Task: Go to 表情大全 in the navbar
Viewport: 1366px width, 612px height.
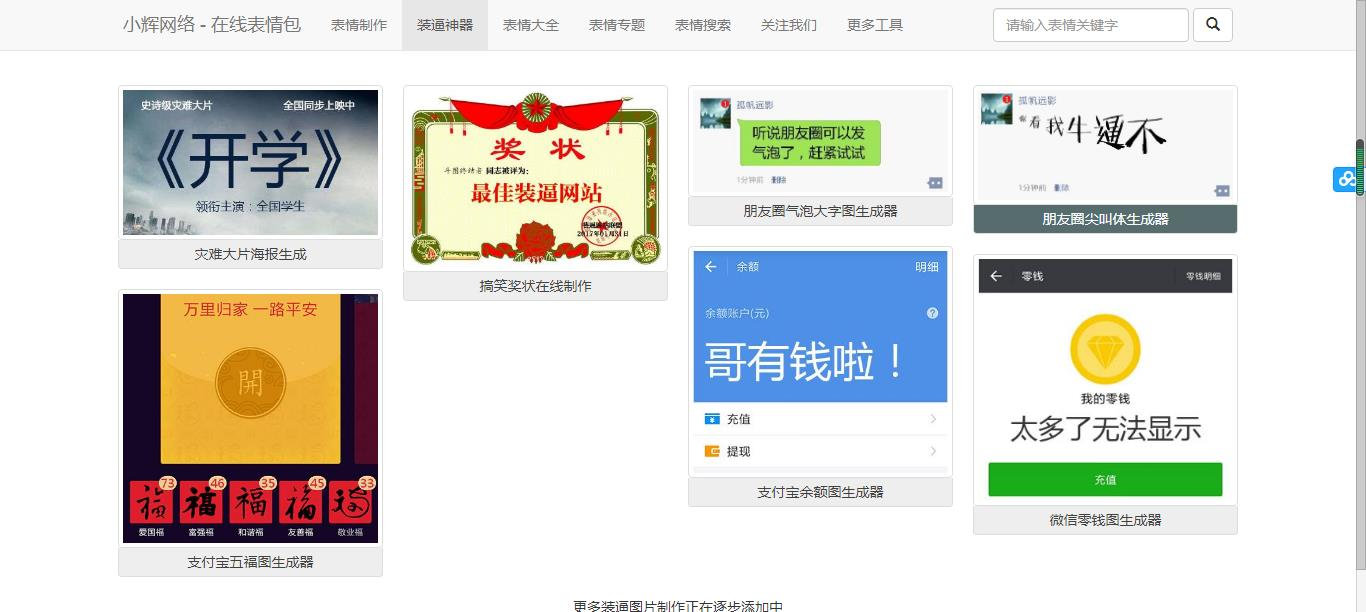Action: [x=531, y=25]
